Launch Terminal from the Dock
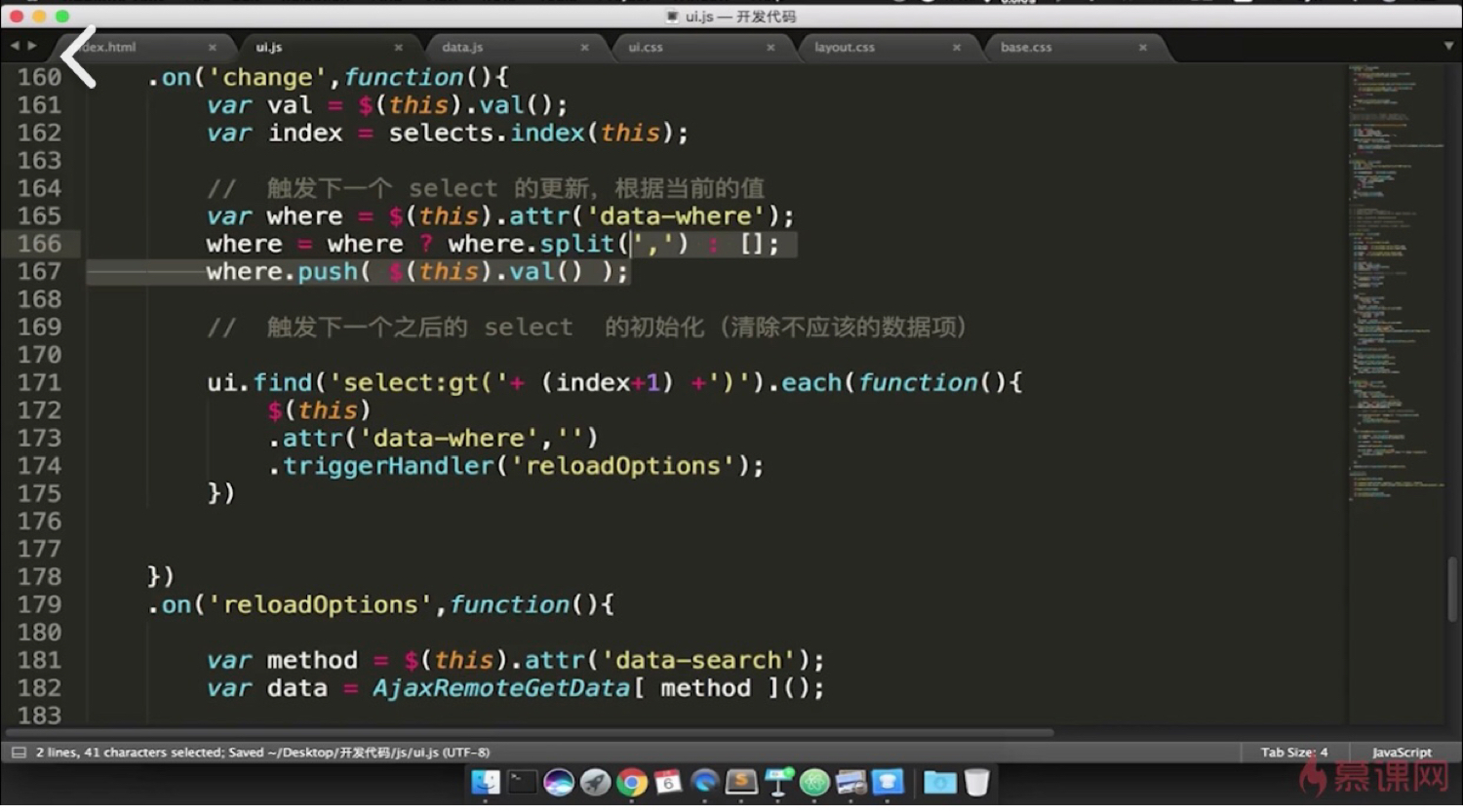The height and width of the screenshot is (812, 1463). point(523,782)
